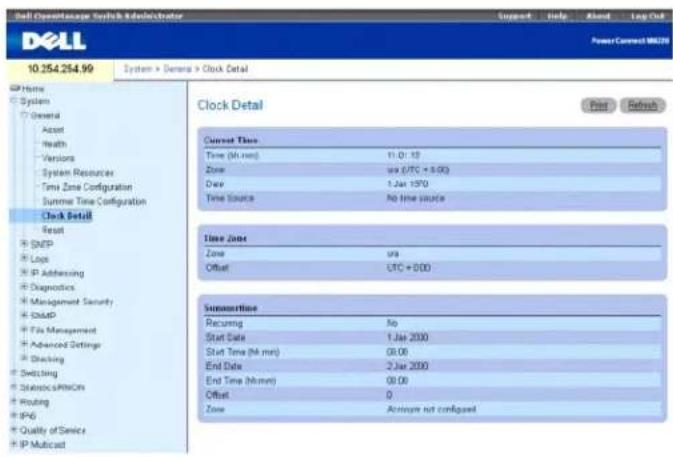The height and width of the screenshot is (457, 673).
Task: Open the Home icon in navigation tree
Action: 15,88
